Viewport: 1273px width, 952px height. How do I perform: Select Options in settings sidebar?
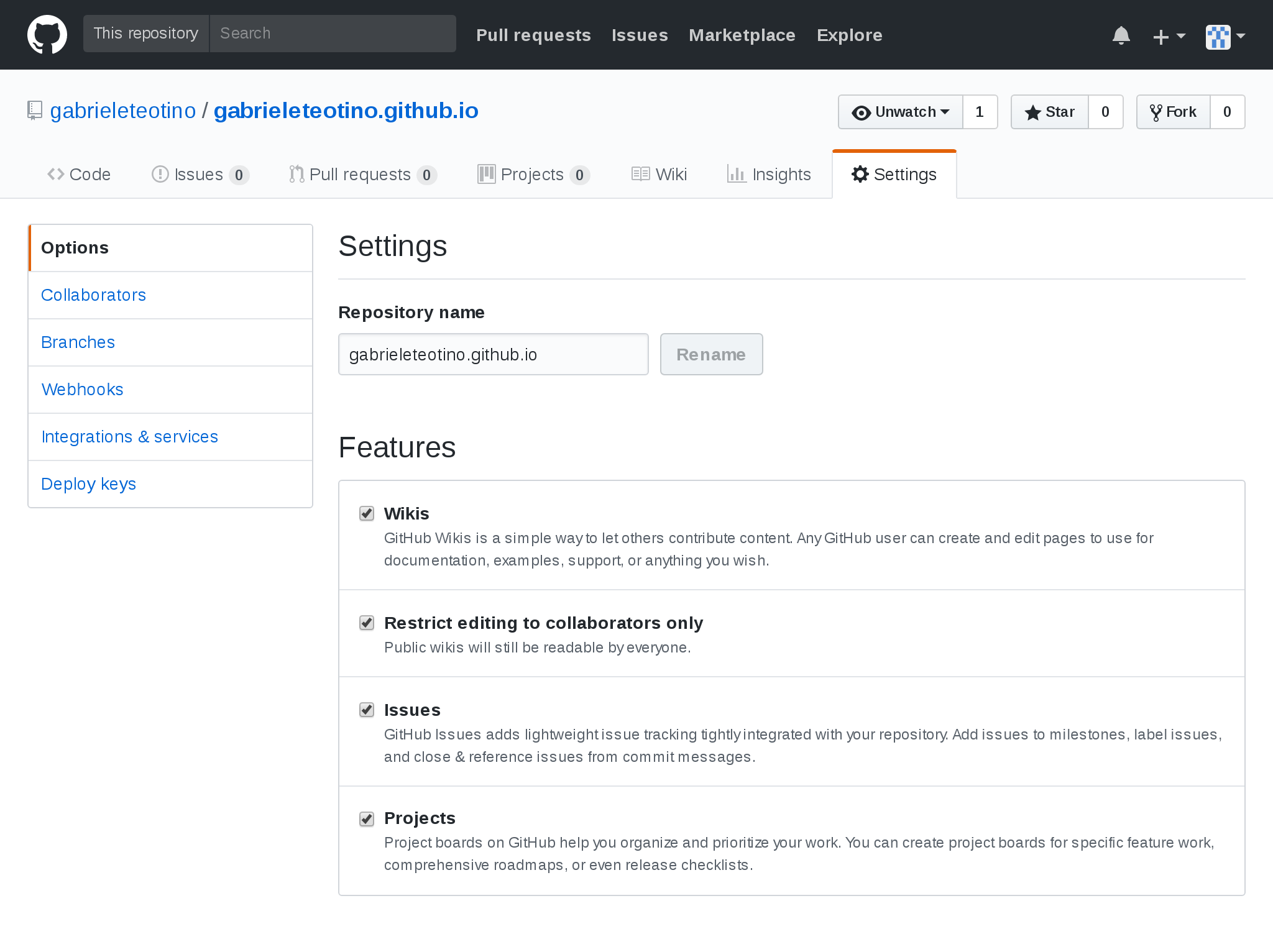170,248
